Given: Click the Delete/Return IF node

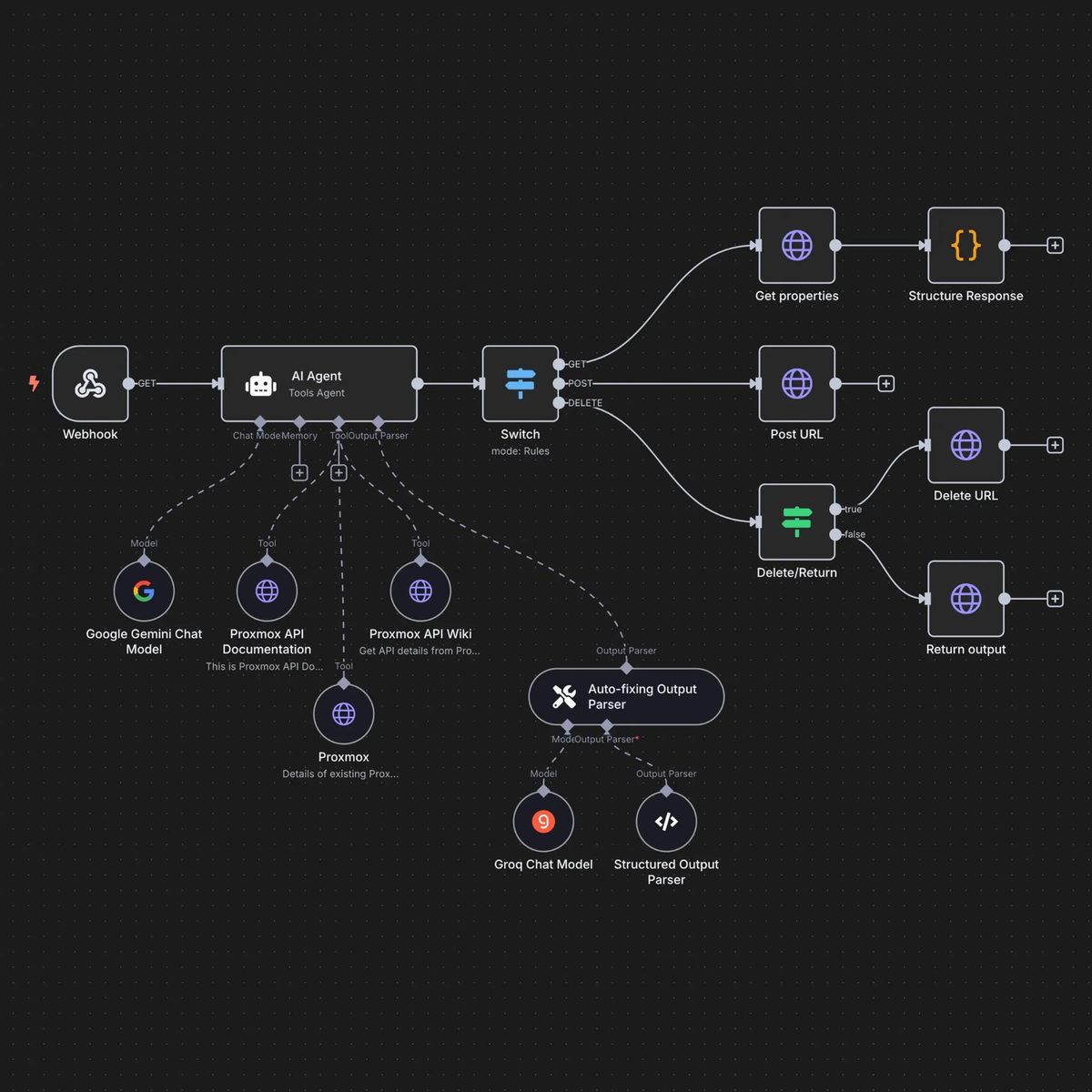Looking at the screenshot, I should [796, 522].
